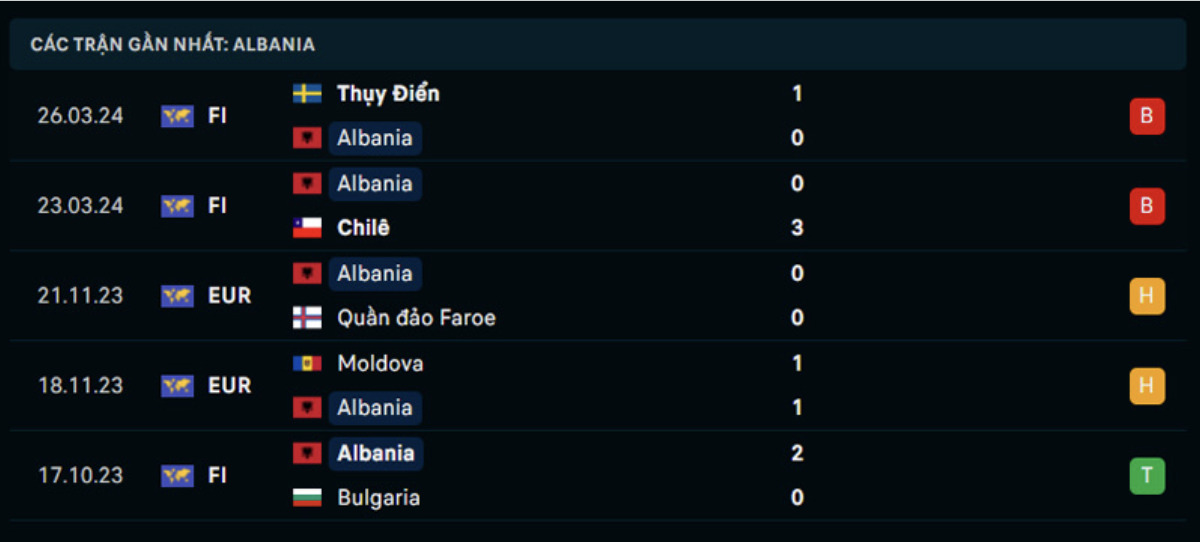Click the Sweden flag icon

tap(307, 94)
